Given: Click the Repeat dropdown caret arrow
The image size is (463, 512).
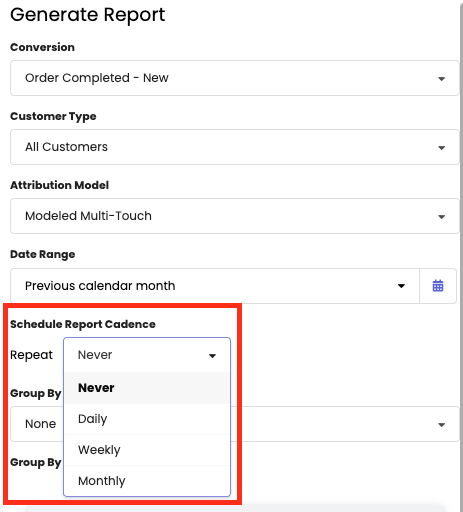Looking at the screenshot, I should click(212, 356).
